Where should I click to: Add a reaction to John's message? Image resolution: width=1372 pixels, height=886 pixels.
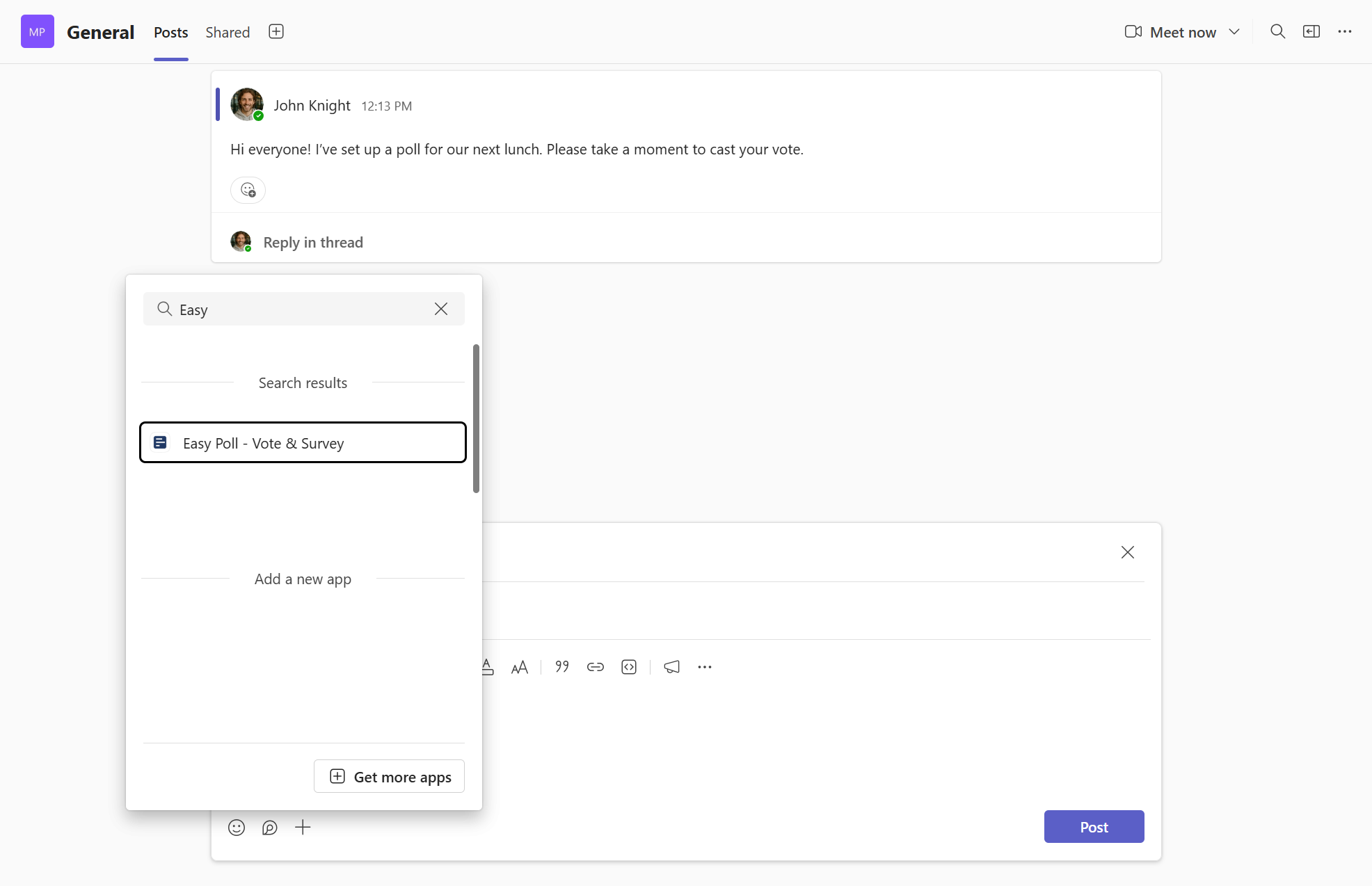click(248, 189)
